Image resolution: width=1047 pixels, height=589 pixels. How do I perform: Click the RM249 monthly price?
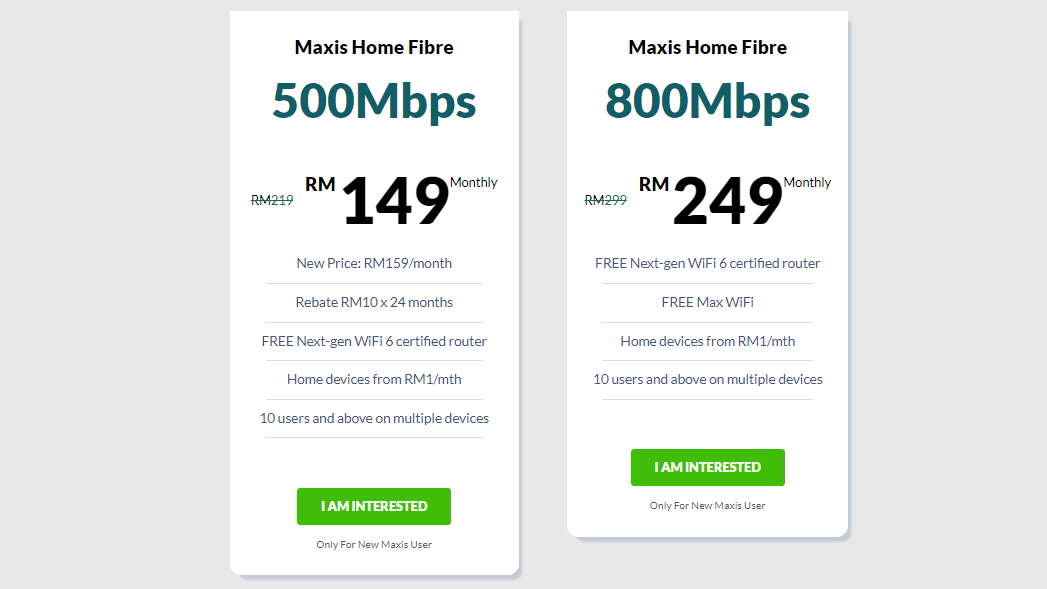(727, 201)
